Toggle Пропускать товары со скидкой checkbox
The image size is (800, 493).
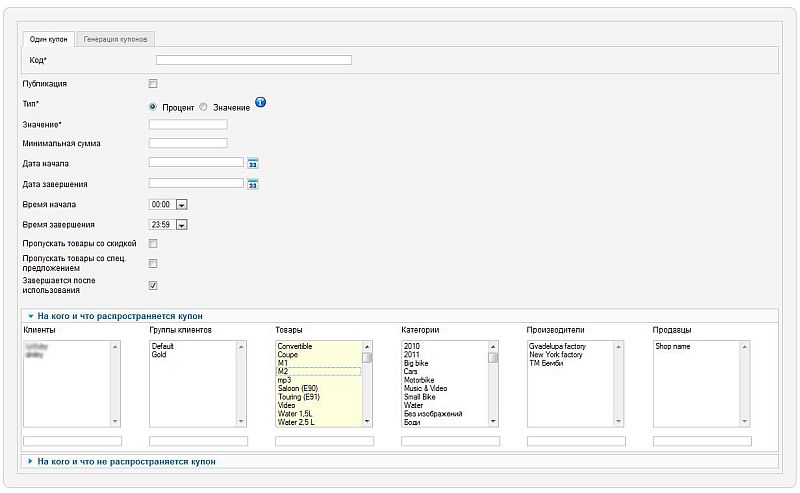click(153, 243)
